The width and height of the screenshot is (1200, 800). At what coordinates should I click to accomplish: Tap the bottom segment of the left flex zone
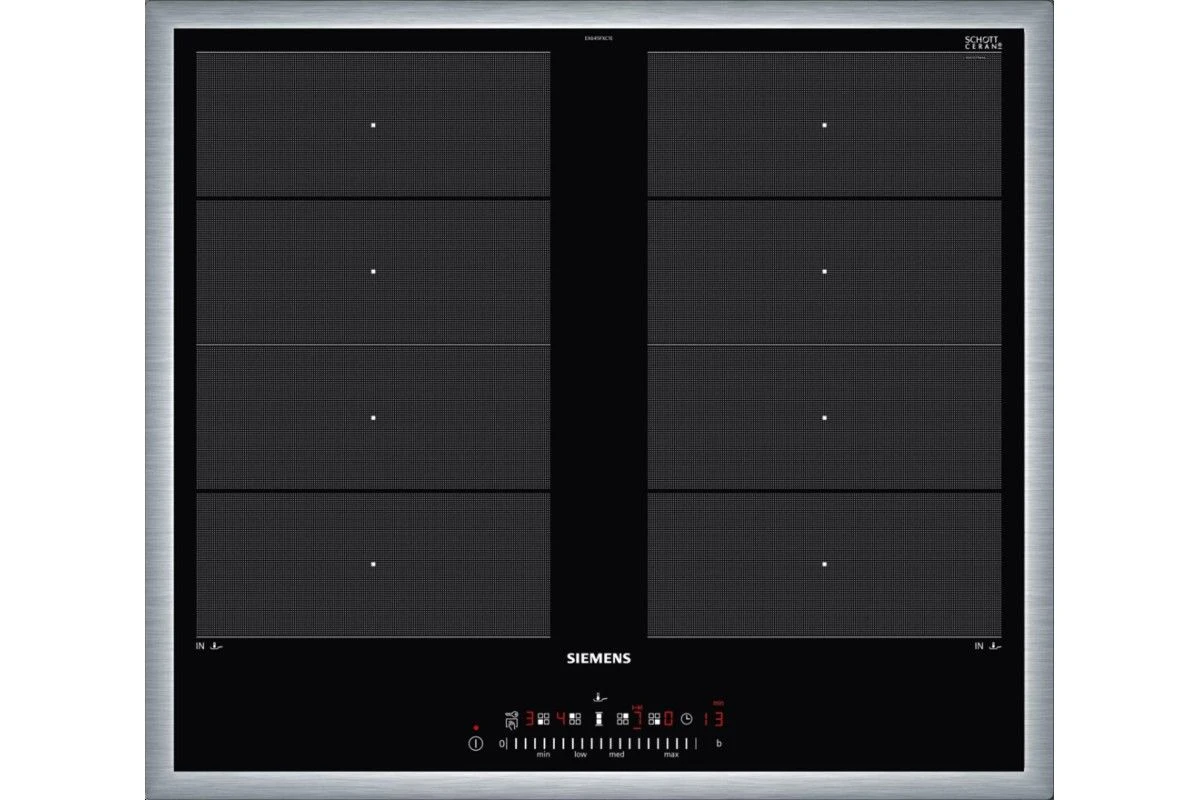373,564
